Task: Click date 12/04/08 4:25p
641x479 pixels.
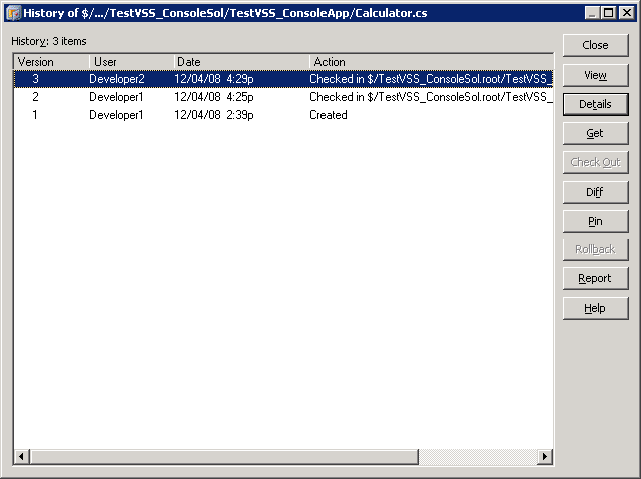Action: (214, 97)
